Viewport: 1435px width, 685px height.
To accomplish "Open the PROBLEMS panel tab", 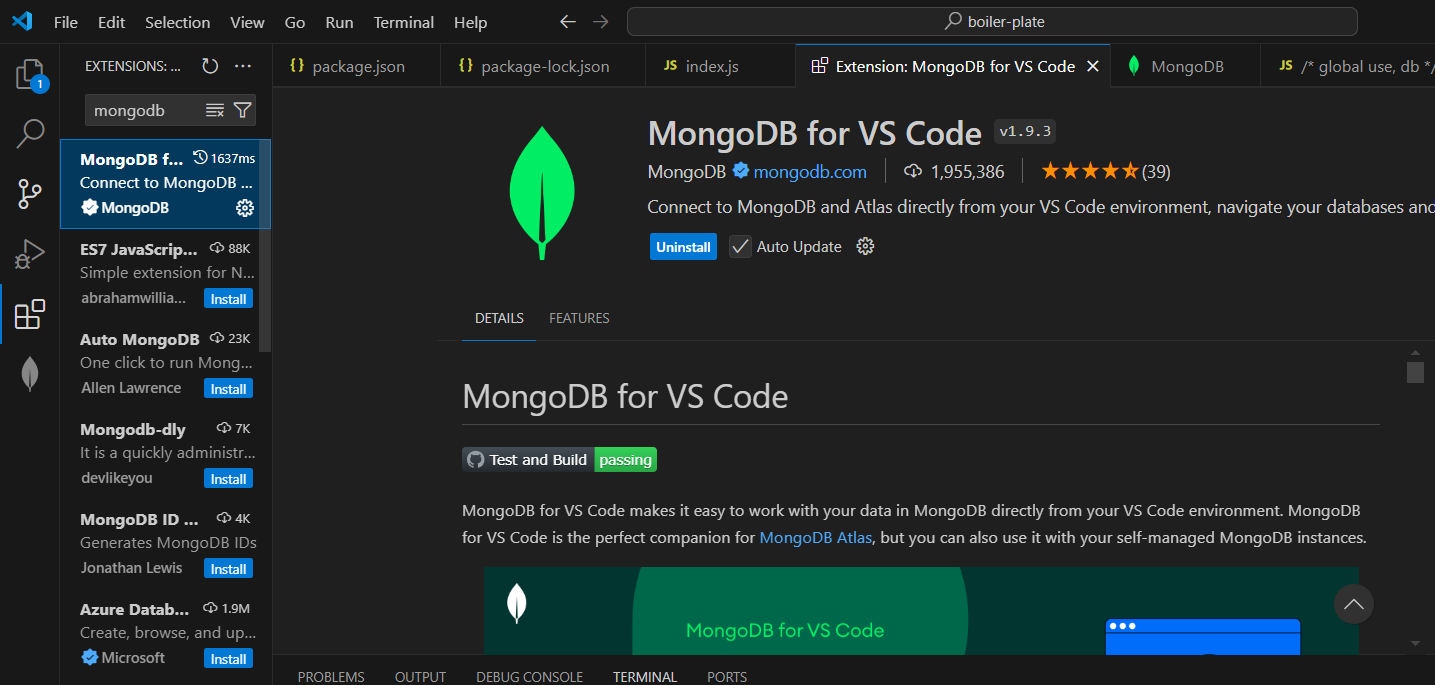I will (331, 677).
